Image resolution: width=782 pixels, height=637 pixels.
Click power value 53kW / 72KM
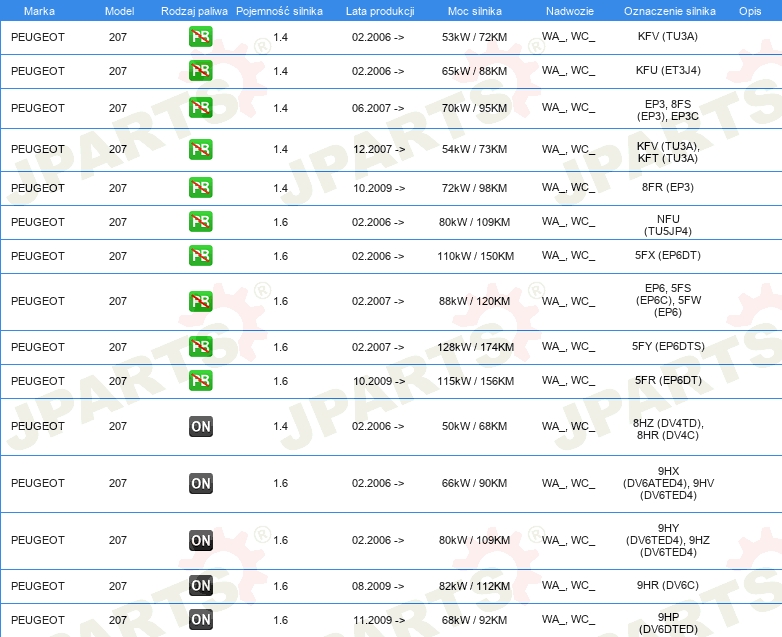click(x=474, y=37)
